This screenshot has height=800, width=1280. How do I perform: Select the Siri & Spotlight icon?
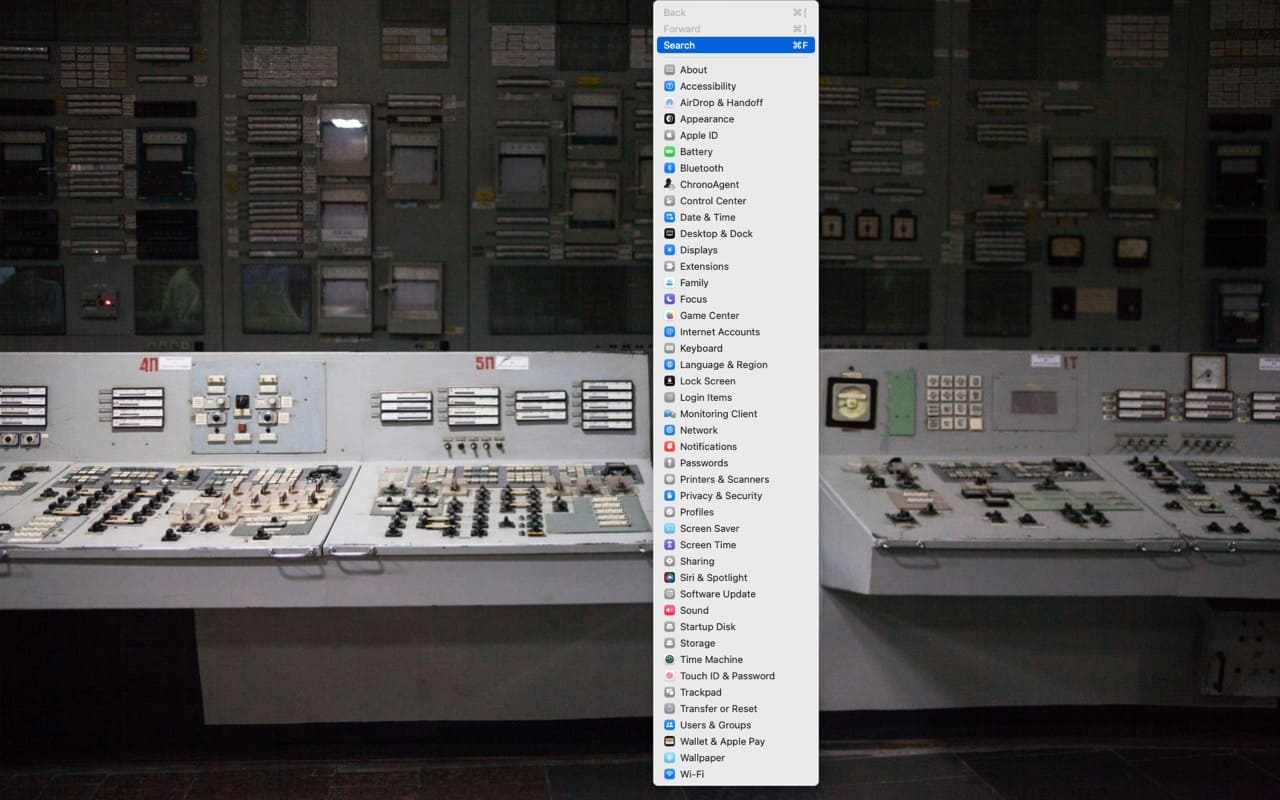click(x=668, y=577)
